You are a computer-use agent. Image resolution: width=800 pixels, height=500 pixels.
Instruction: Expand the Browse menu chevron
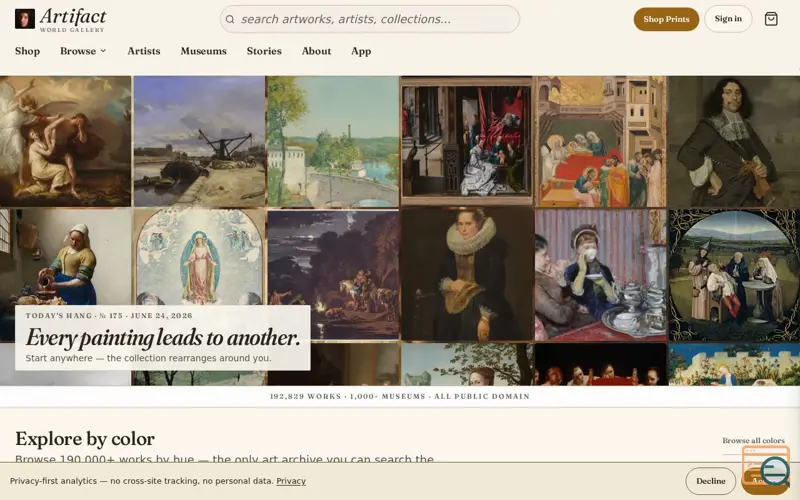(104, 51)
